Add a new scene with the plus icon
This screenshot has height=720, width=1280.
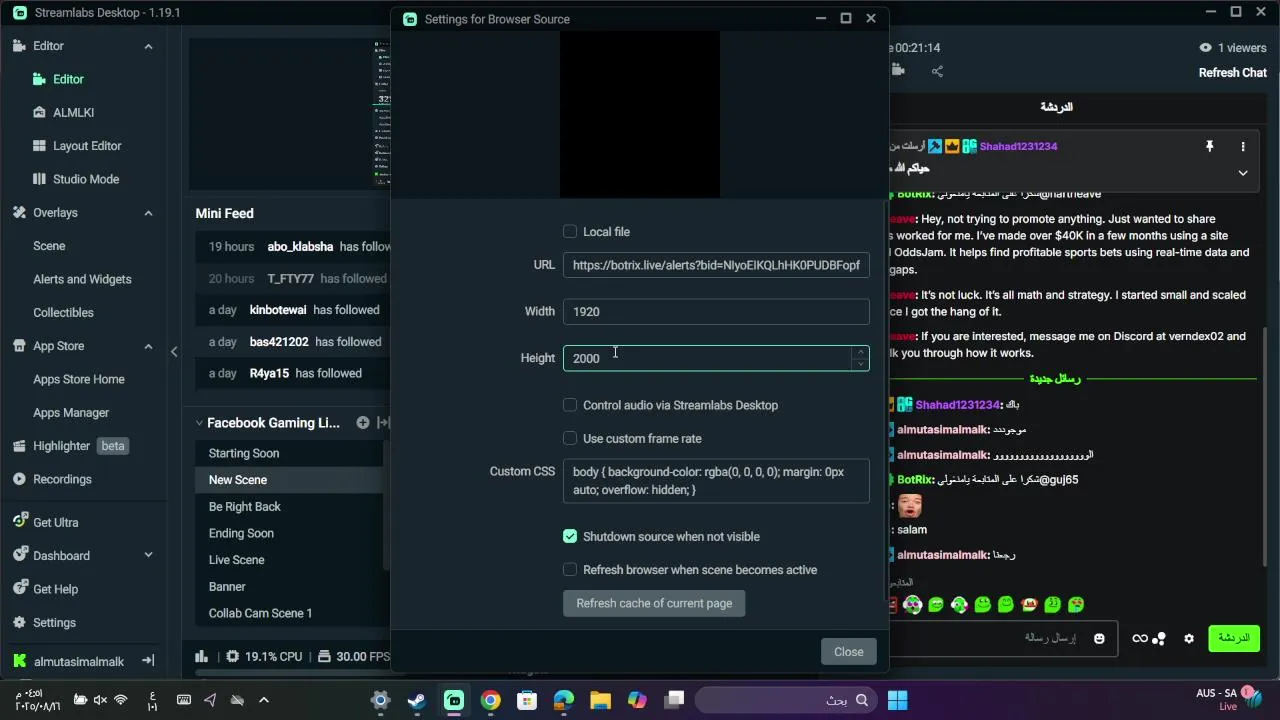point(363,423)
